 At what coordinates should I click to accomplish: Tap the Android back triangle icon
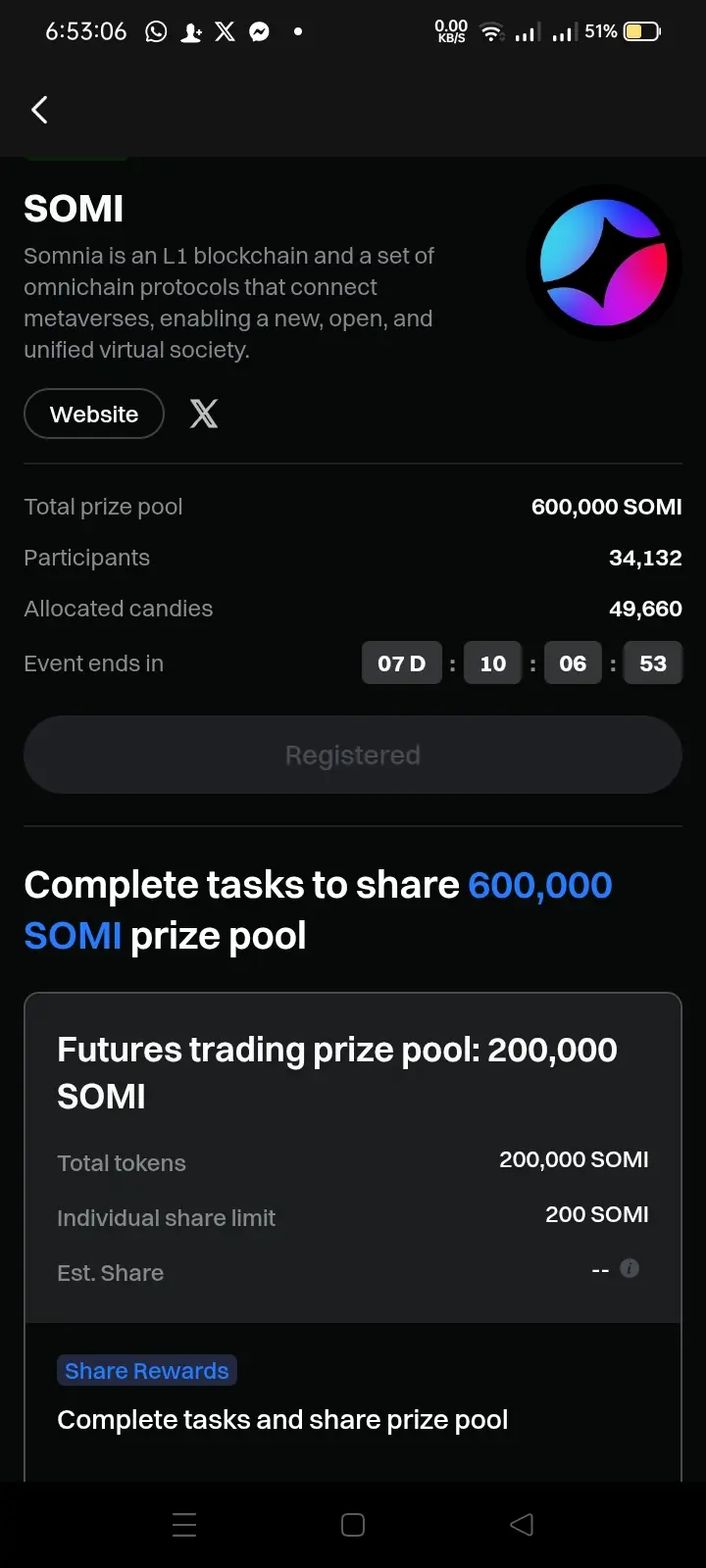coord(522,1524)
